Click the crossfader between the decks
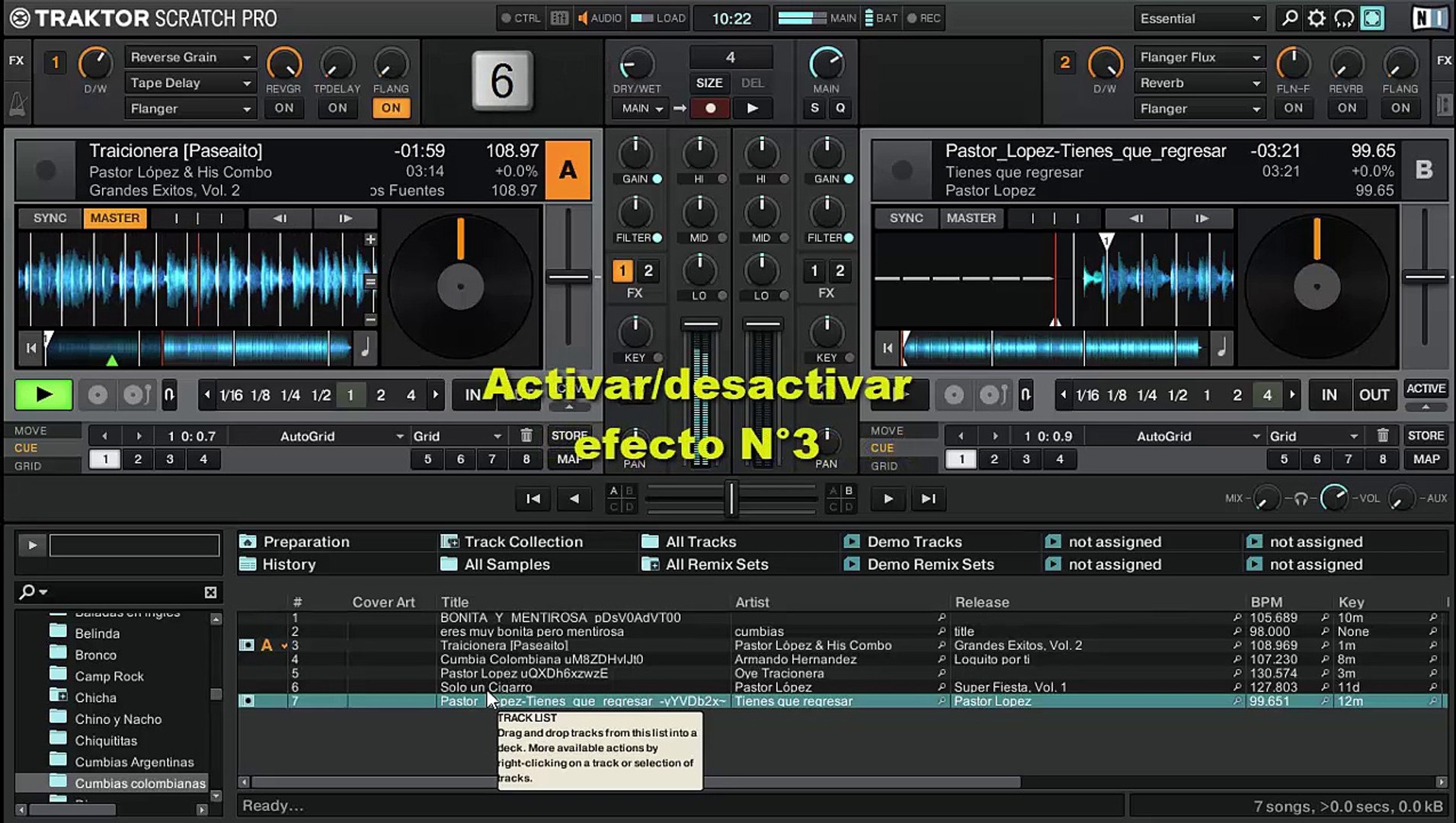This screenshot has height=823, width=1456. pyautogui.click(x=731, y=498)
